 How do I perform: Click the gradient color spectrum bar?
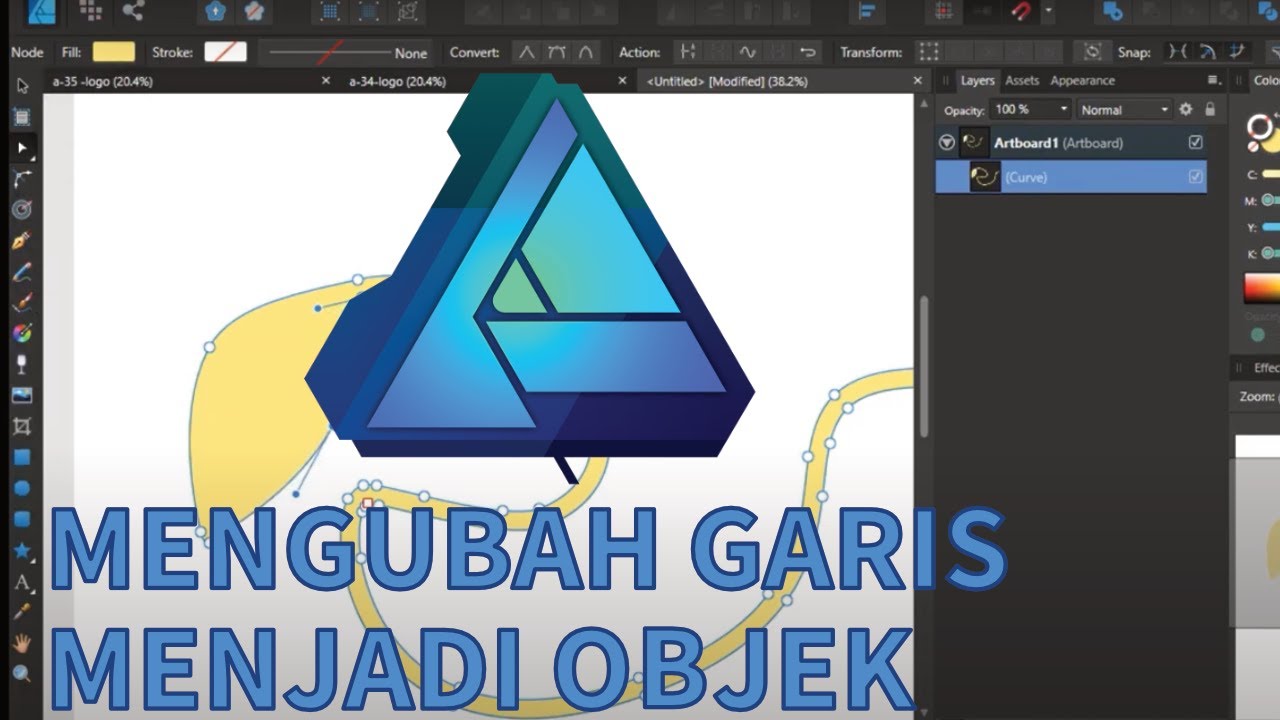[x=1261, y=289]
